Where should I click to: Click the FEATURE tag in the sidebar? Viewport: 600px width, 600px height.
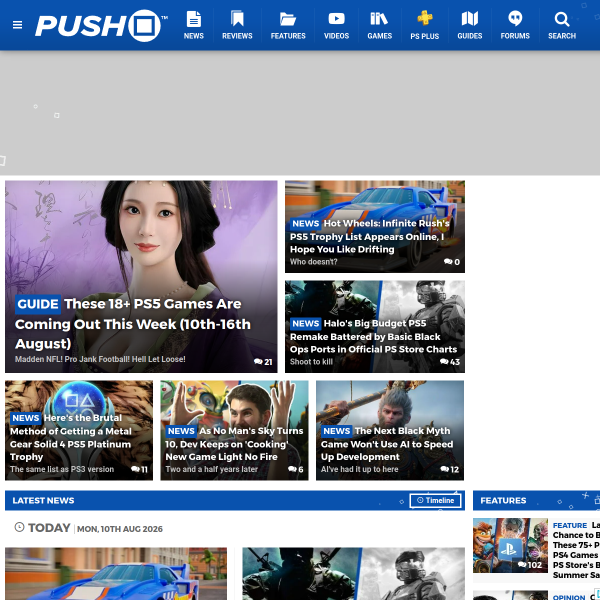570,525
